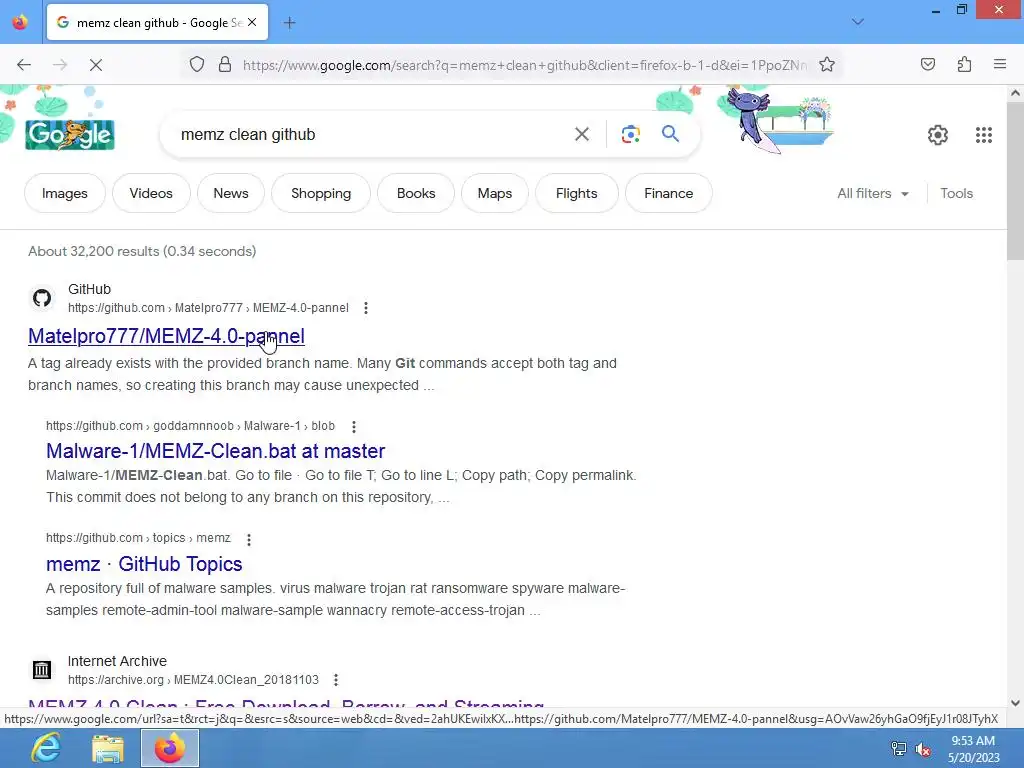
Task: Click Firefox taskbar button
Action: 170,748
